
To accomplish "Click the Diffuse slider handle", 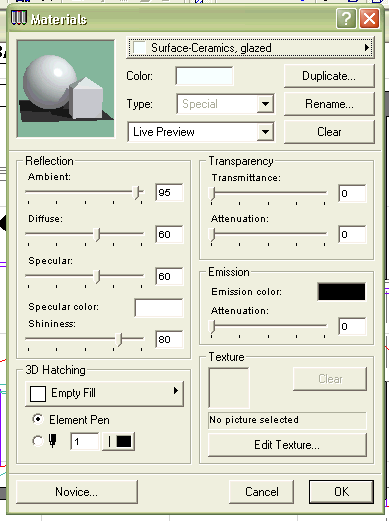I will pyautogui.click(x=97, y=235).
